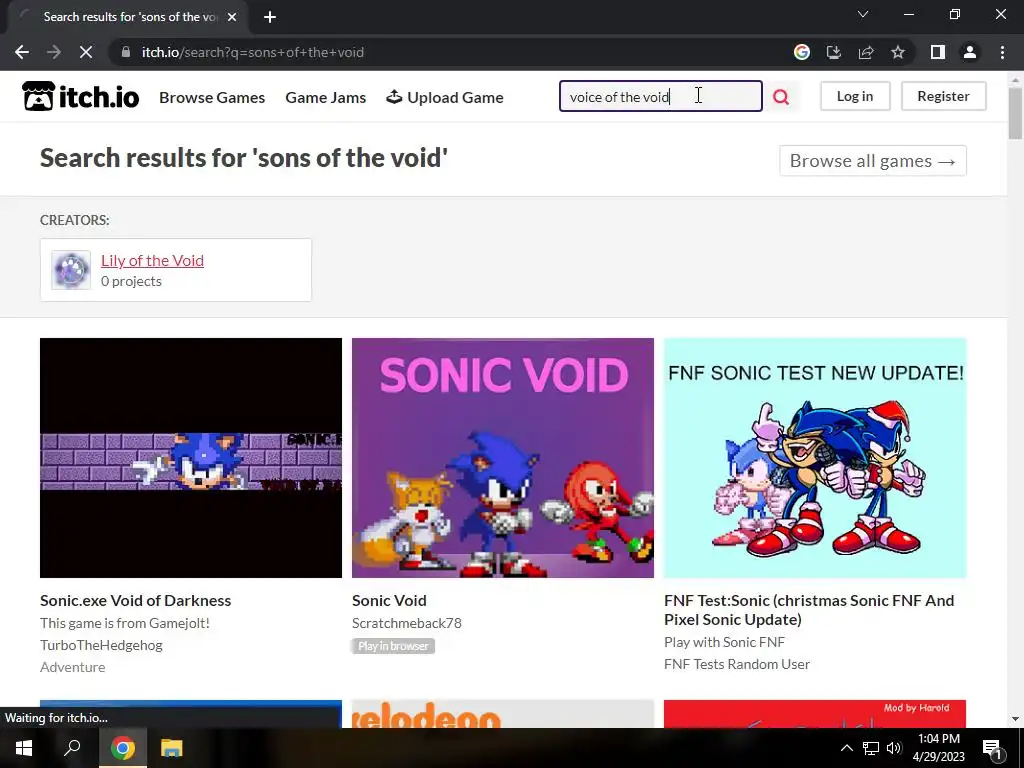Focus the search box containing 'voice of the void'
1024x768 pixels.
(660, 96)
